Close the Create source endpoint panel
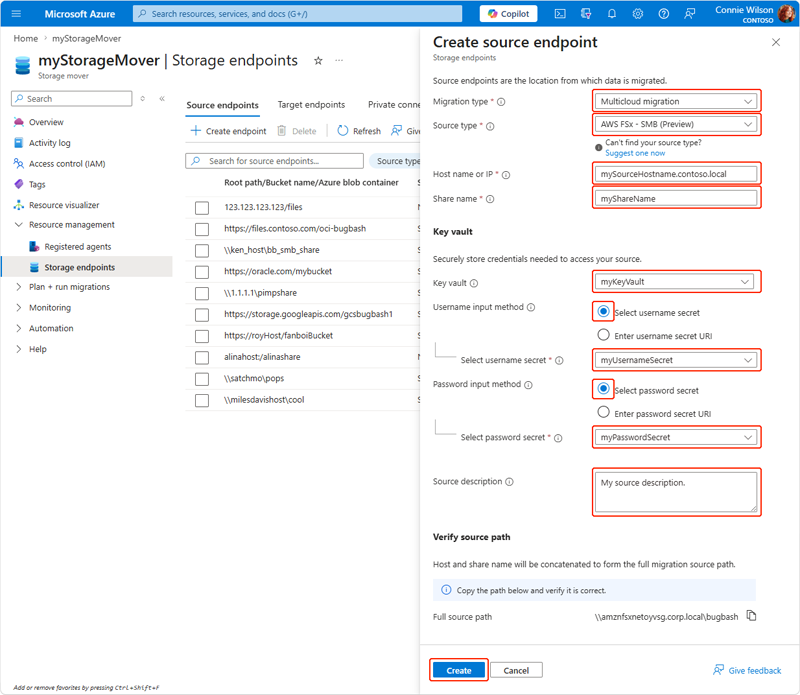This screenshot has height=695, width=800. pyautogui.click(x=776, y=42)
